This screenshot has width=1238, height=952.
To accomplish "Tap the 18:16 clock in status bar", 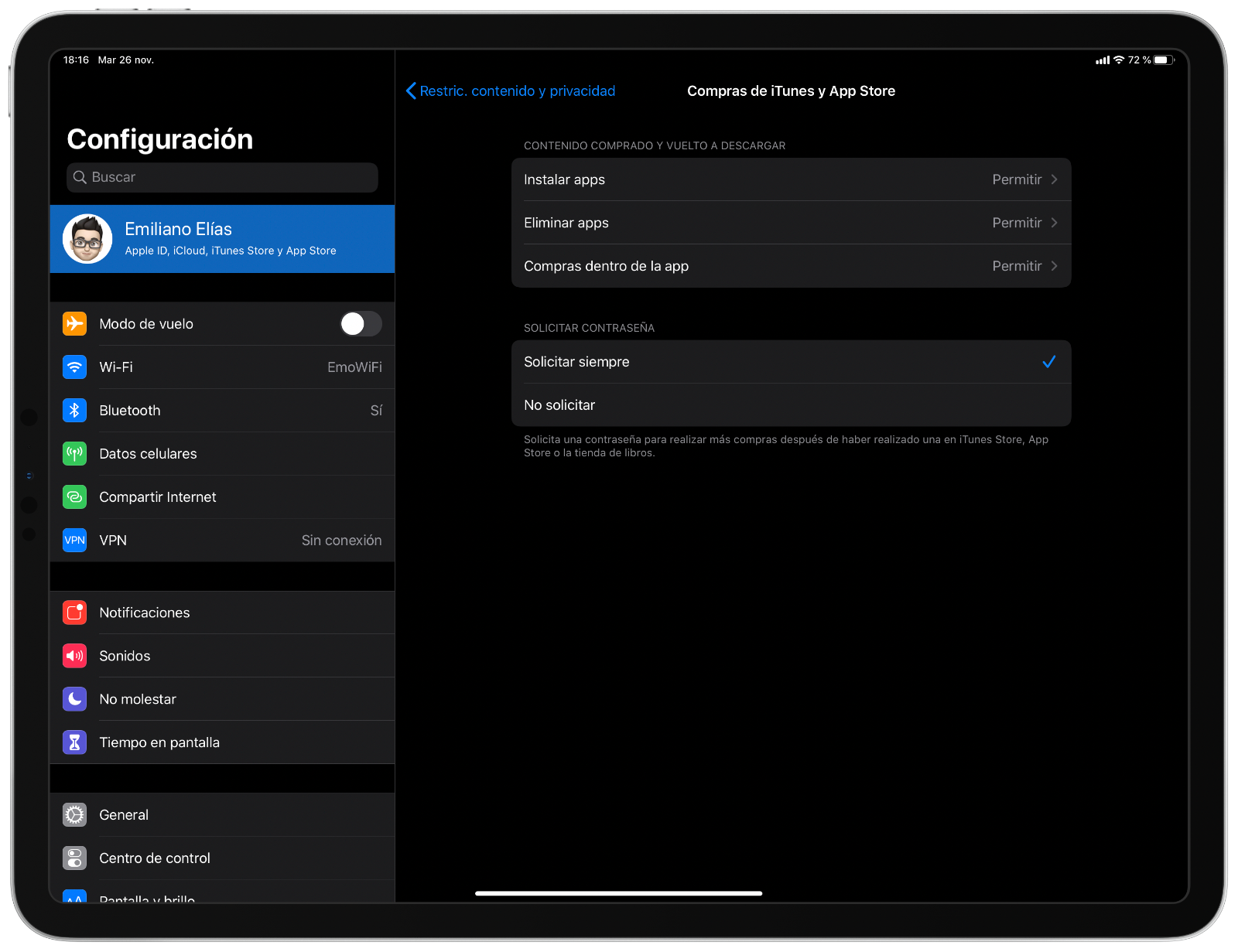I will tap(76, 60).
